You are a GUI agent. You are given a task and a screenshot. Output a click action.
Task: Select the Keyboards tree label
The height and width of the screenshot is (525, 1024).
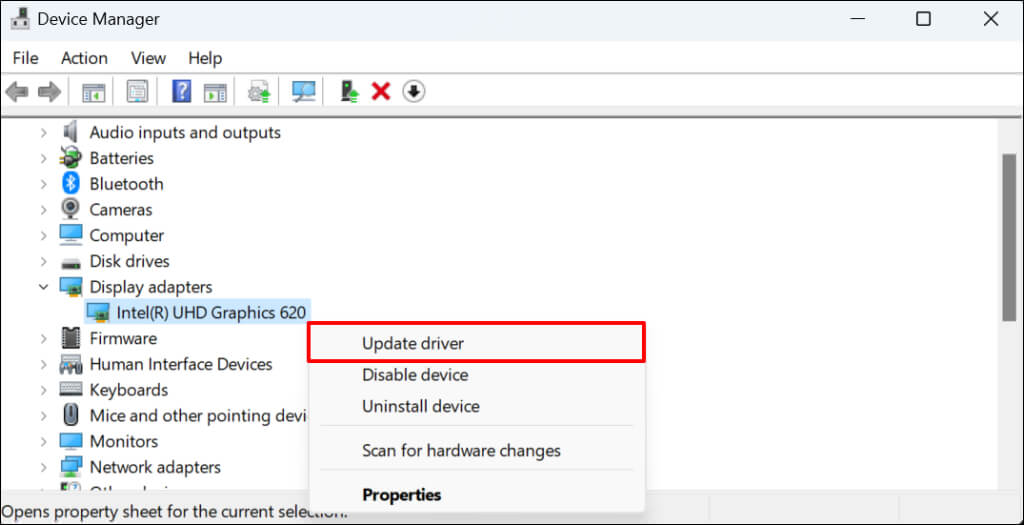(129, 390)
